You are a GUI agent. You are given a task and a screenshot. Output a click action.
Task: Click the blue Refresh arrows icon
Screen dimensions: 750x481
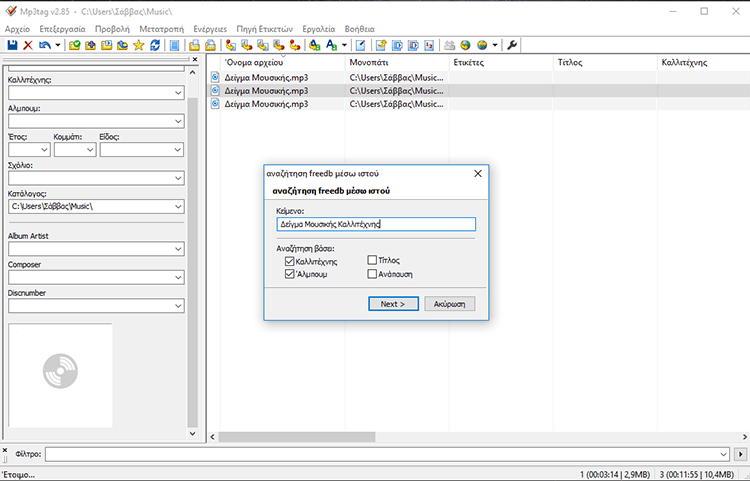click(155, 45)
